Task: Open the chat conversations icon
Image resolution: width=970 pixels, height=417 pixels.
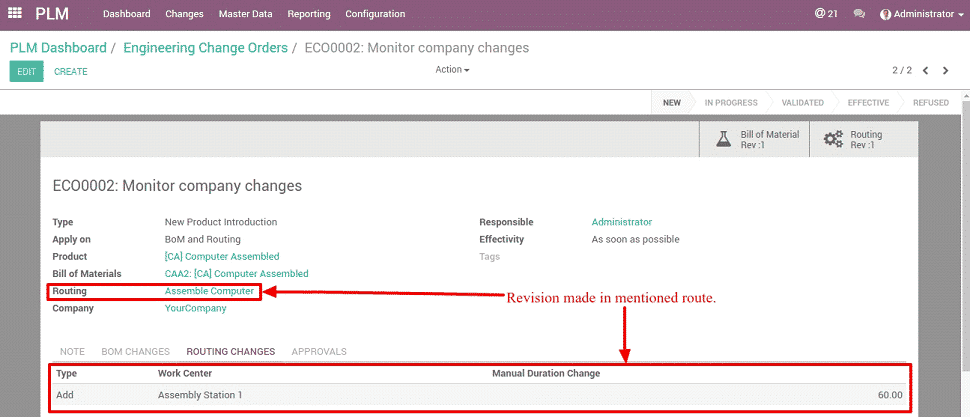Action: pos(859,14)
